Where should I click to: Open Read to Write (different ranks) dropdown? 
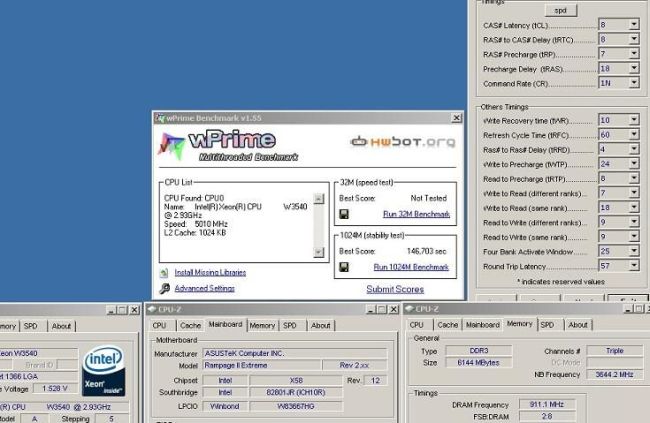coord(634,222)
